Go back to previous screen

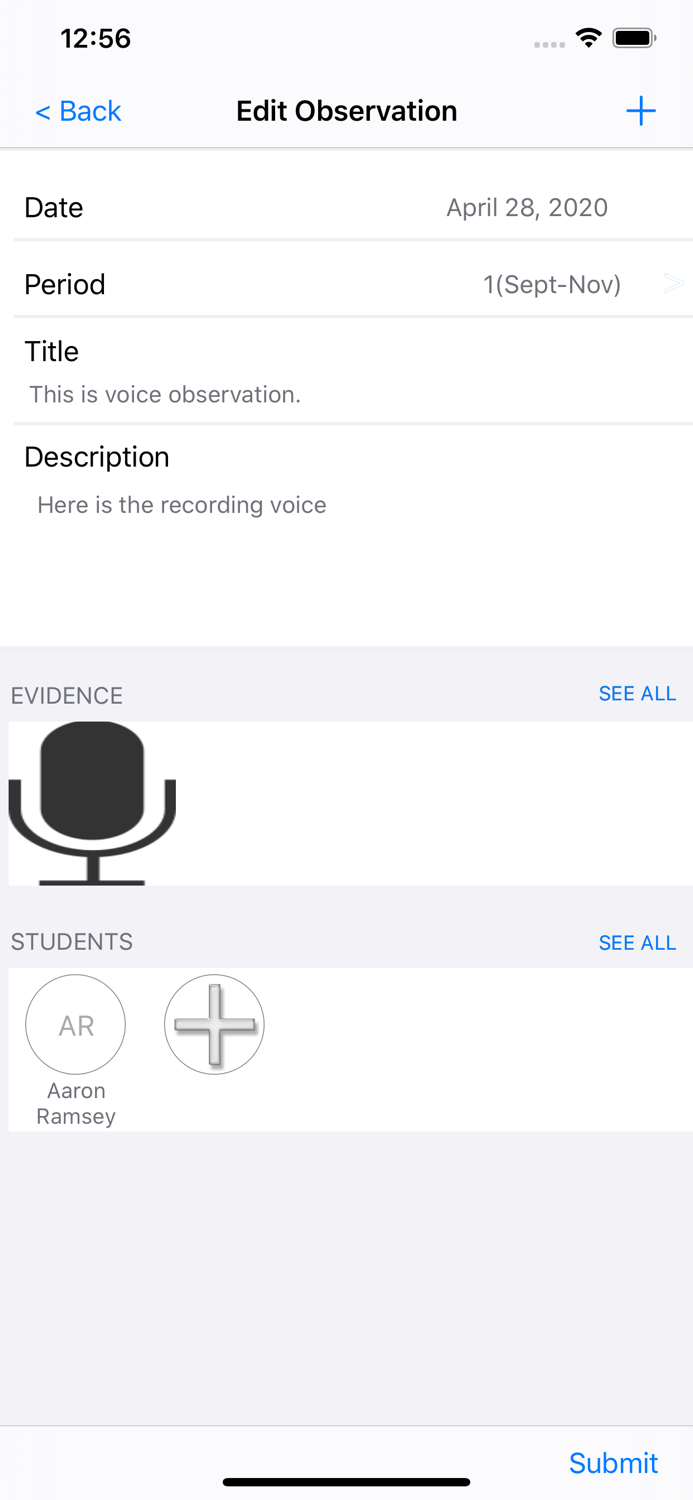click(x=78, y=111)
